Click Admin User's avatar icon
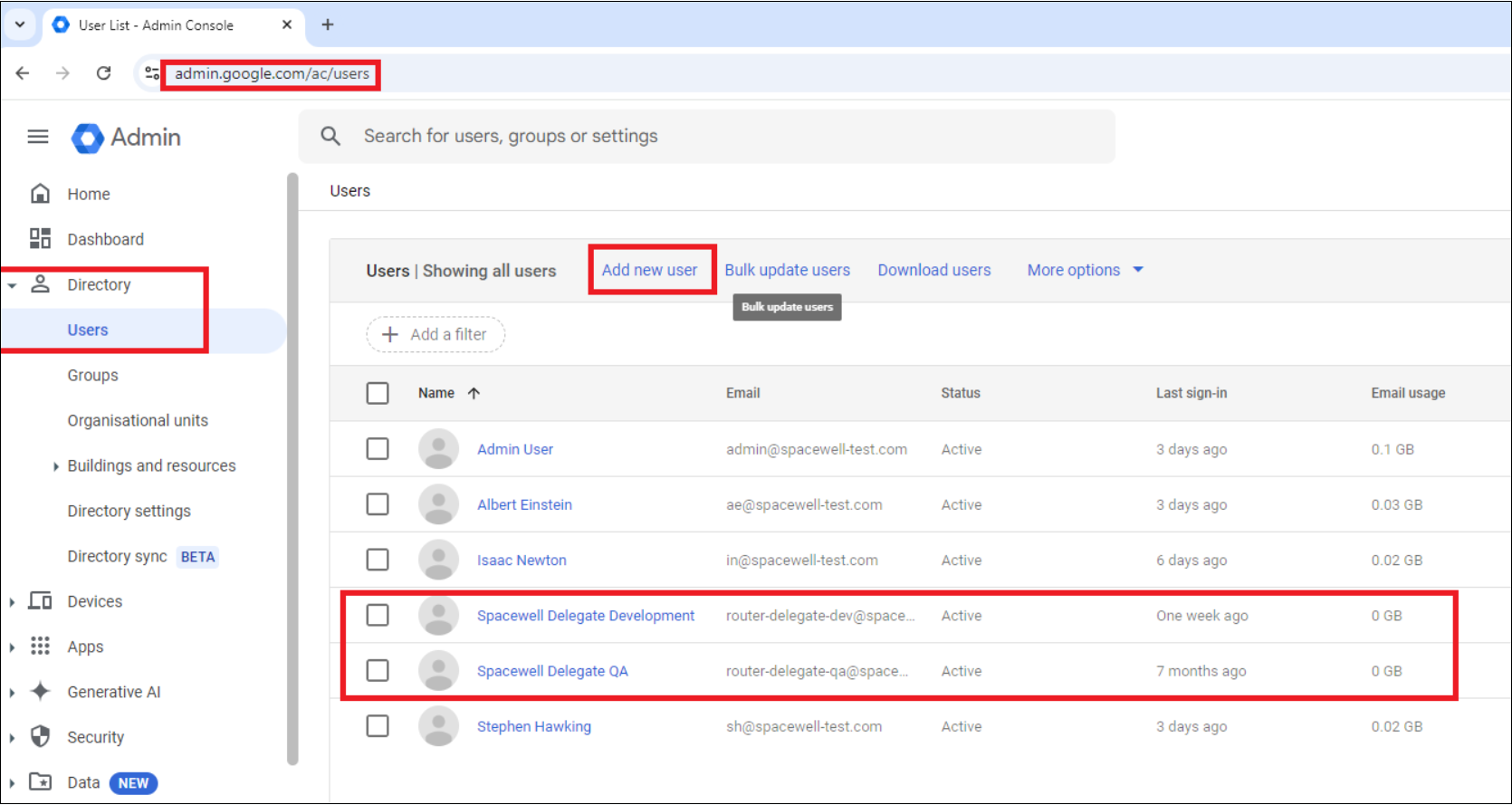Screen dimensions: 1512x805 coord(438,449)
